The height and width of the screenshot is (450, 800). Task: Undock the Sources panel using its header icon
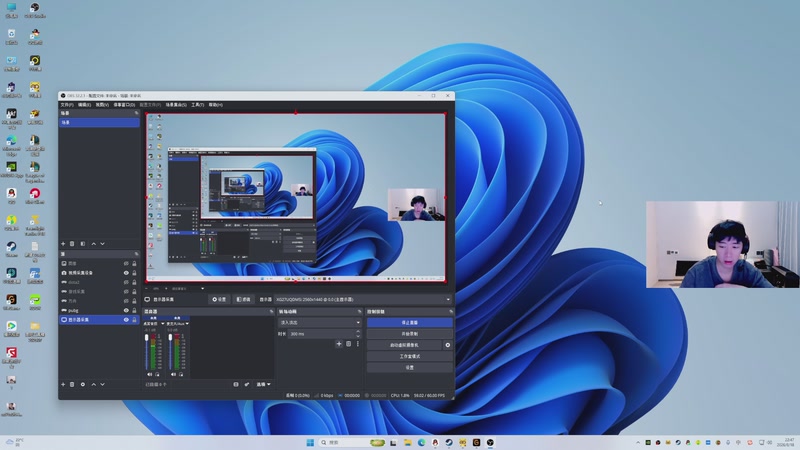point(136,254)
